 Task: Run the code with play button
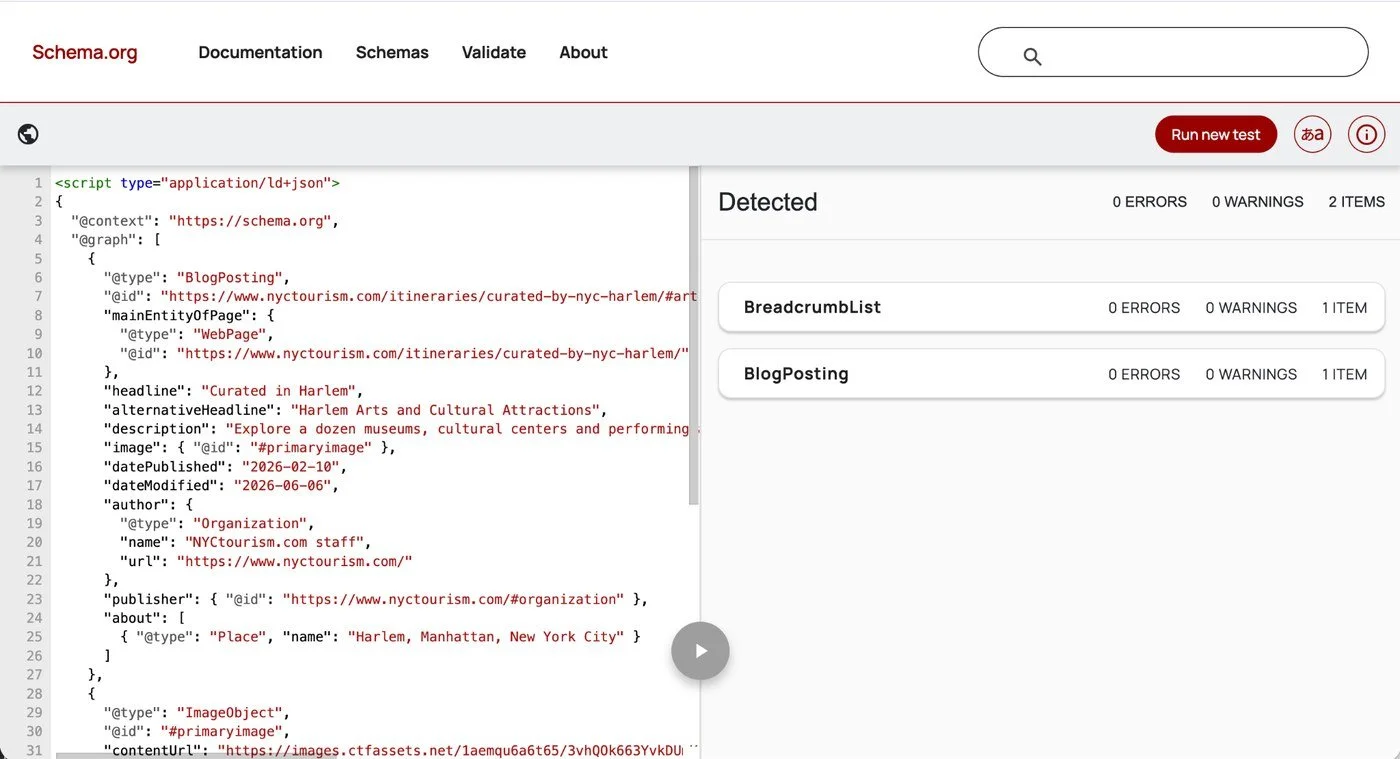point(700,651)
